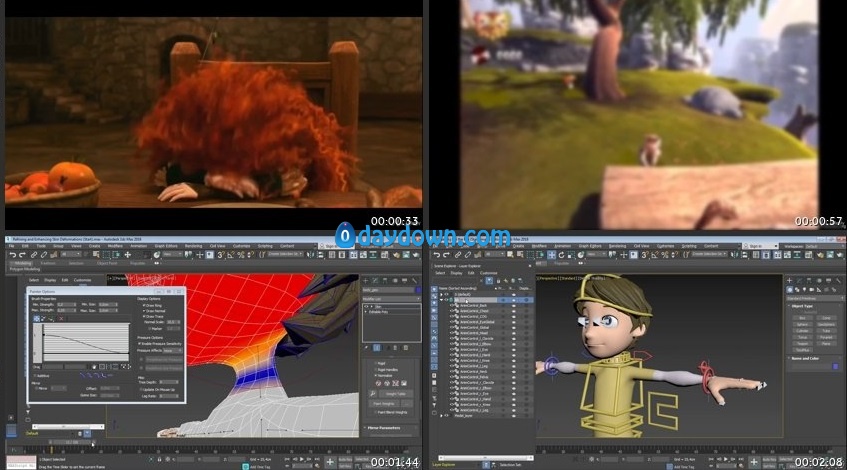Pick Select and Move tool in left window
Image resolution: width=847 pixels, height=470 pixels.
click(127, 254)
